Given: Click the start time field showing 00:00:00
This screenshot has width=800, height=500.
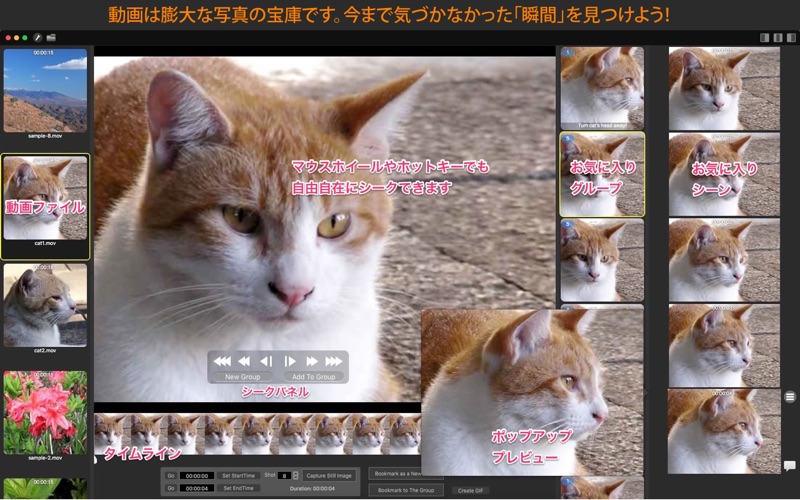Looking at the screenshot, I should click(197, 476).
